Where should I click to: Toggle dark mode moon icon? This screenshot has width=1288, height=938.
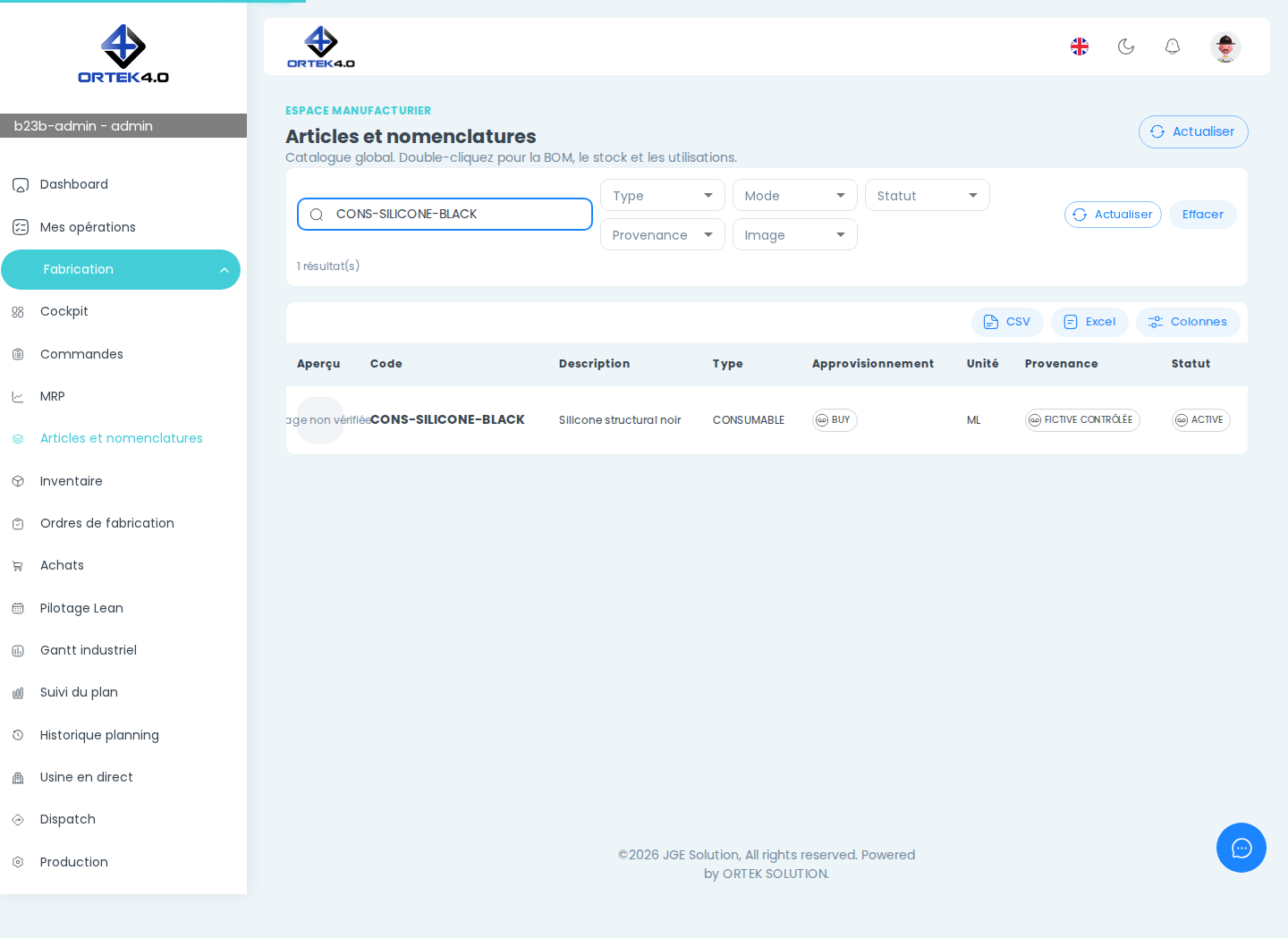click(1126, 46)
